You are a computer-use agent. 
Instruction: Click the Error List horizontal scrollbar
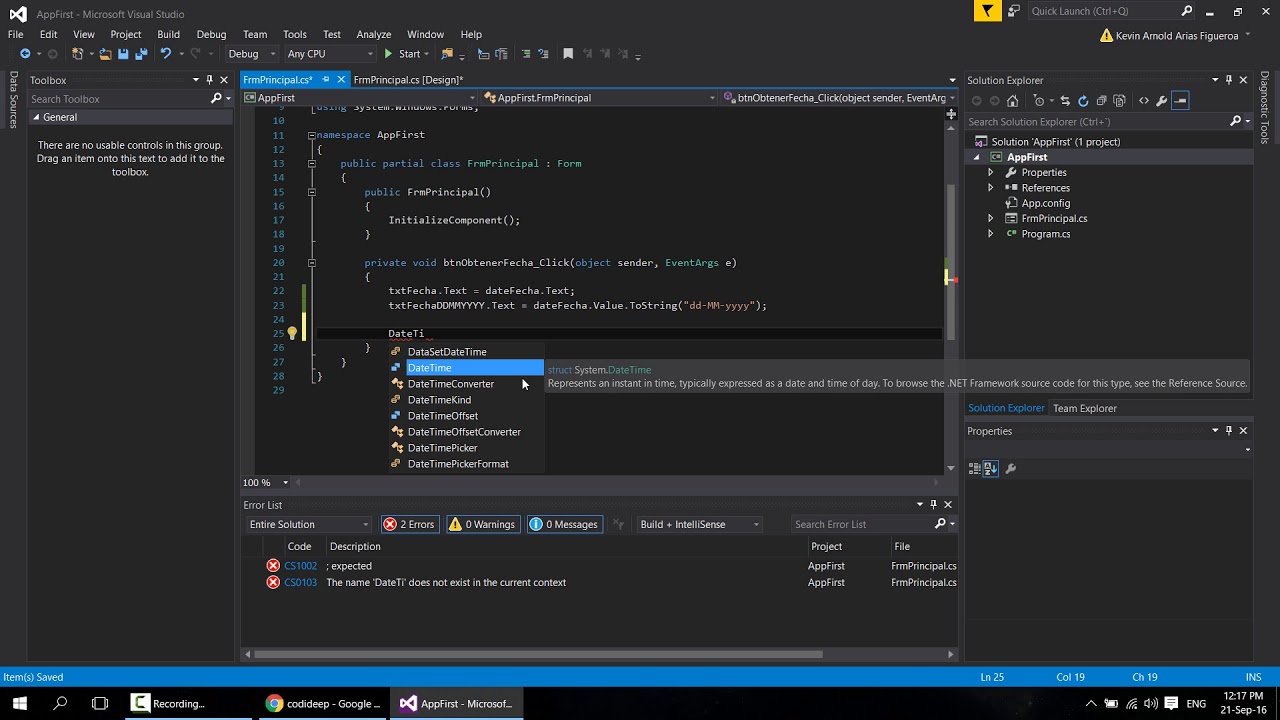tap(538, 655)
